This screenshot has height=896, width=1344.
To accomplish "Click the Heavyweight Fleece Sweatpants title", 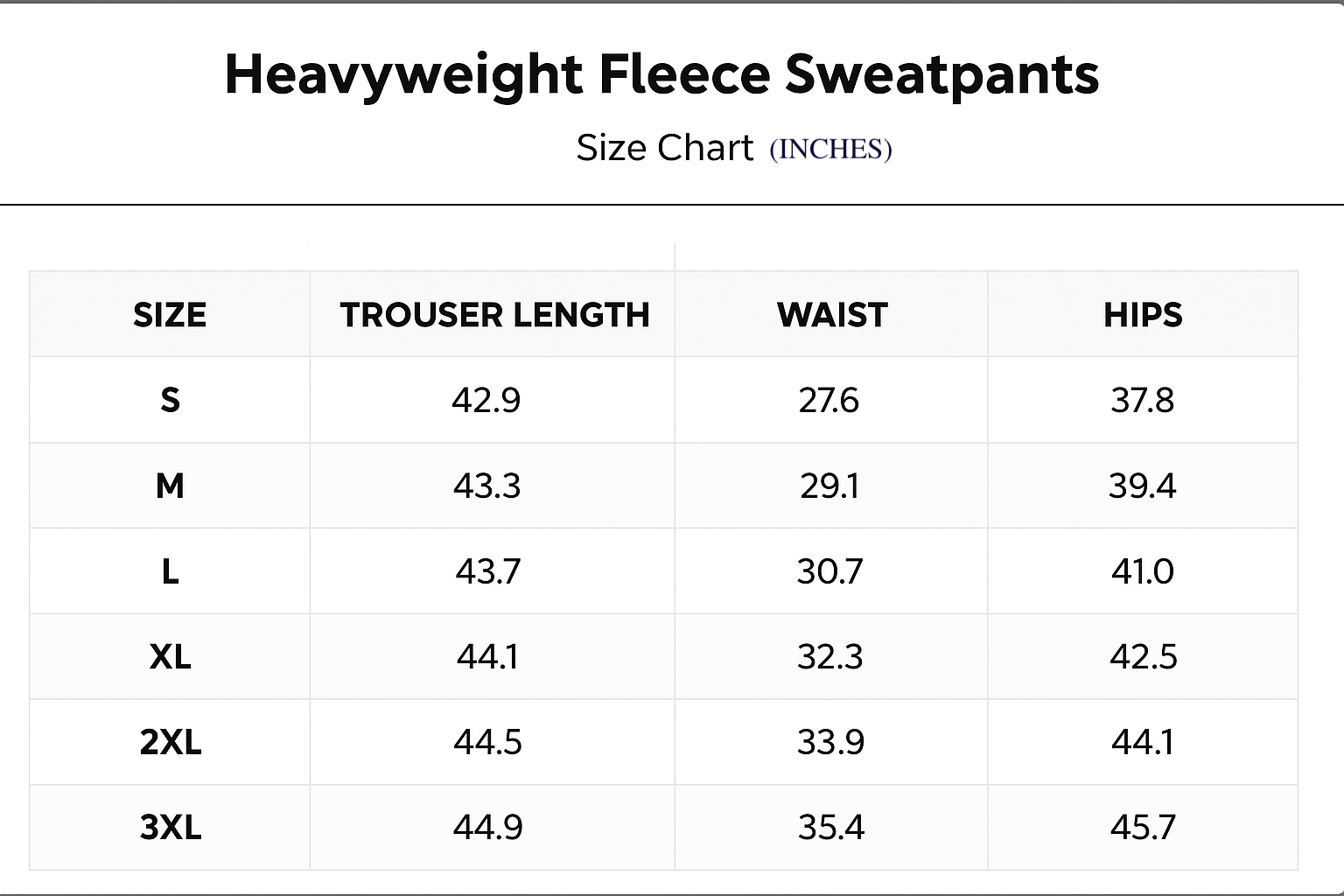I will coord(661,75).
